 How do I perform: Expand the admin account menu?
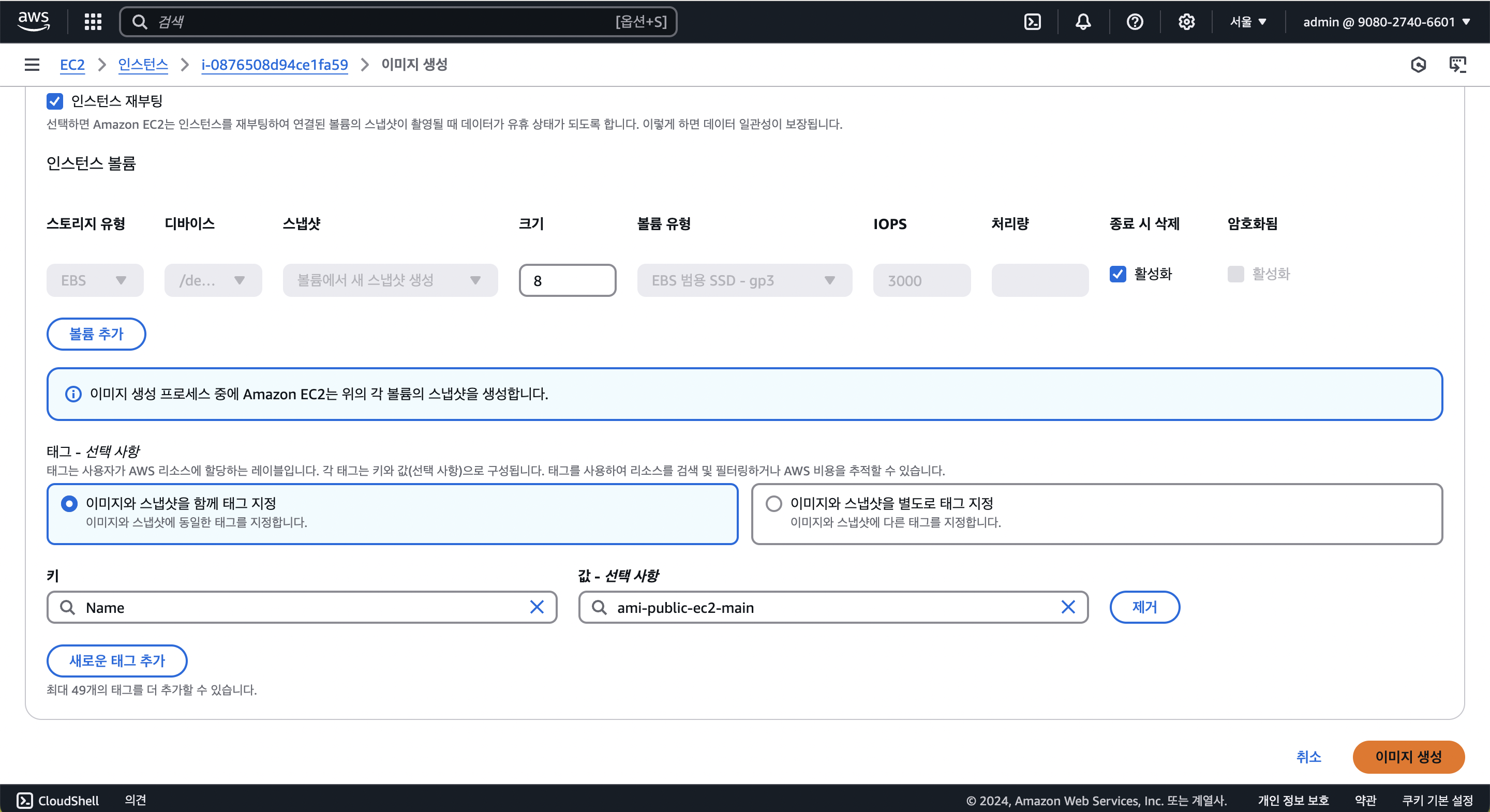click(1386, 22)
